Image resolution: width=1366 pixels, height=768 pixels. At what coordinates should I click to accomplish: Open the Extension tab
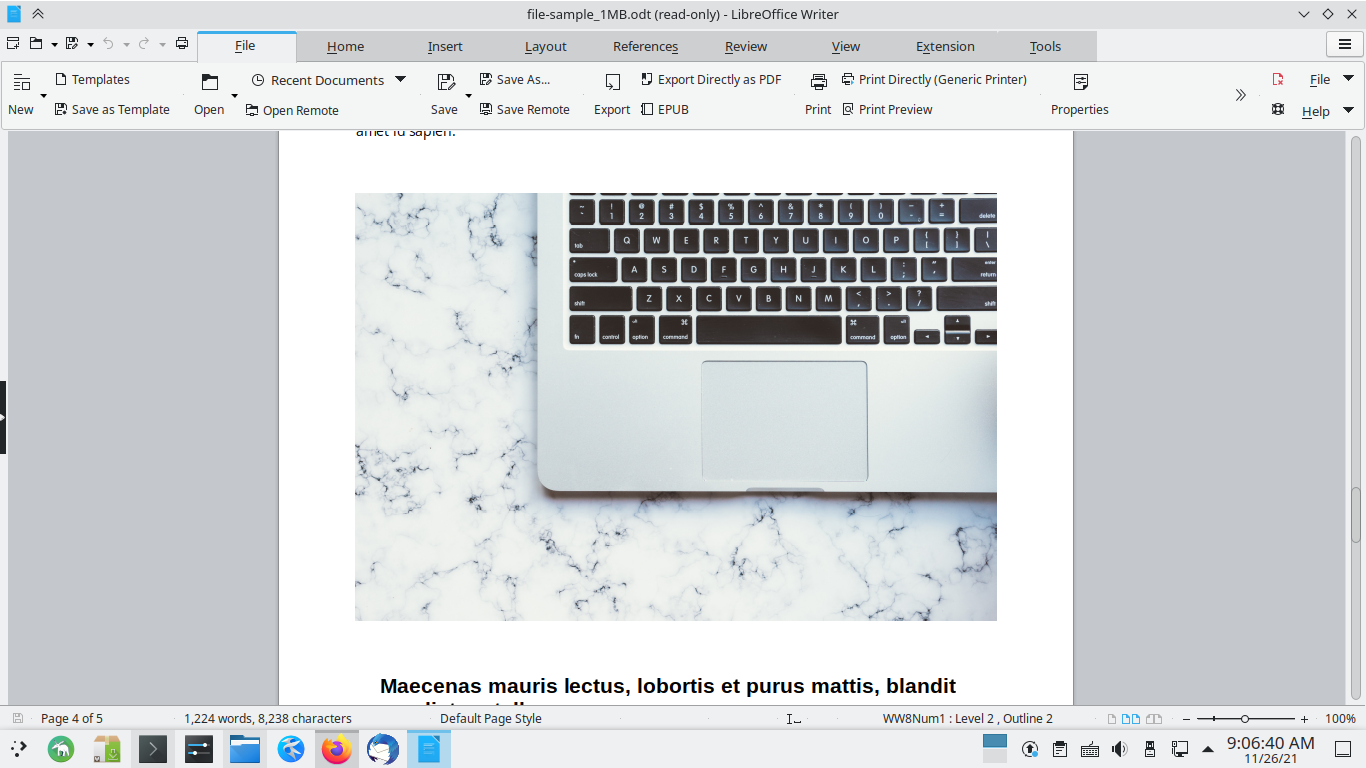click(x=945, y=46)
